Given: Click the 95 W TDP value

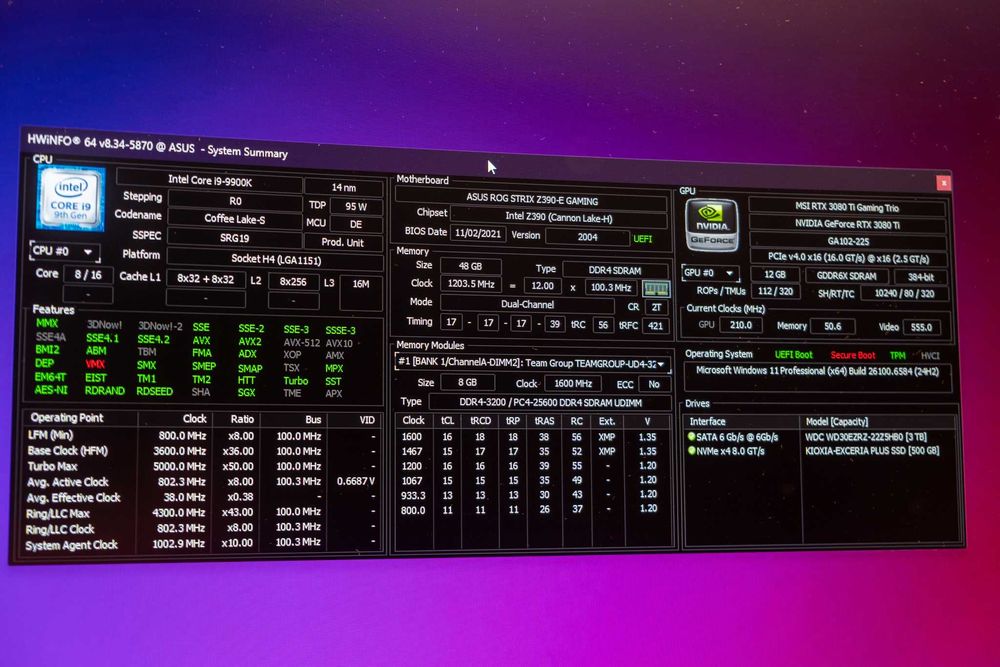Looking at the screenshot, I should pos(356,207).
